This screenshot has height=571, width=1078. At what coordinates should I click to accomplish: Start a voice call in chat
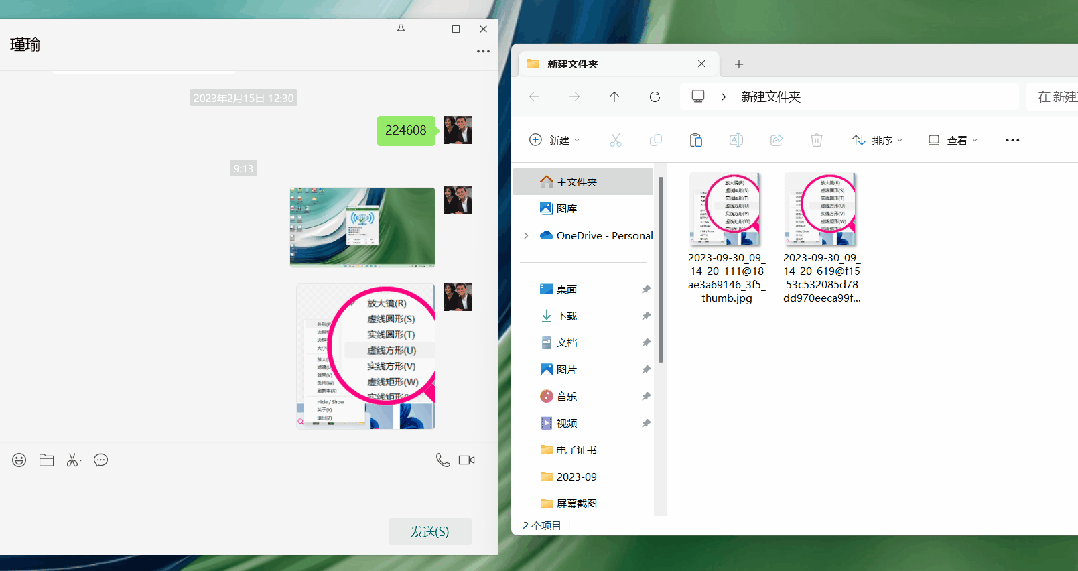443,460
